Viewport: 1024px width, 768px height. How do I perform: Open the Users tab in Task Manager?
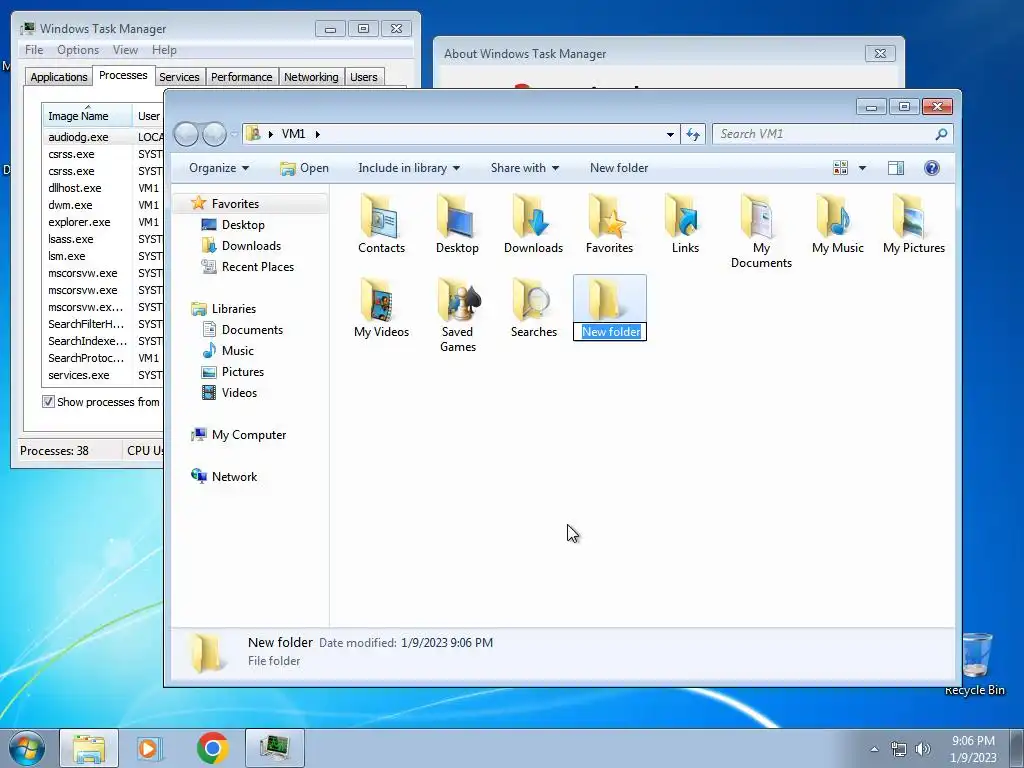pos(364,77)
